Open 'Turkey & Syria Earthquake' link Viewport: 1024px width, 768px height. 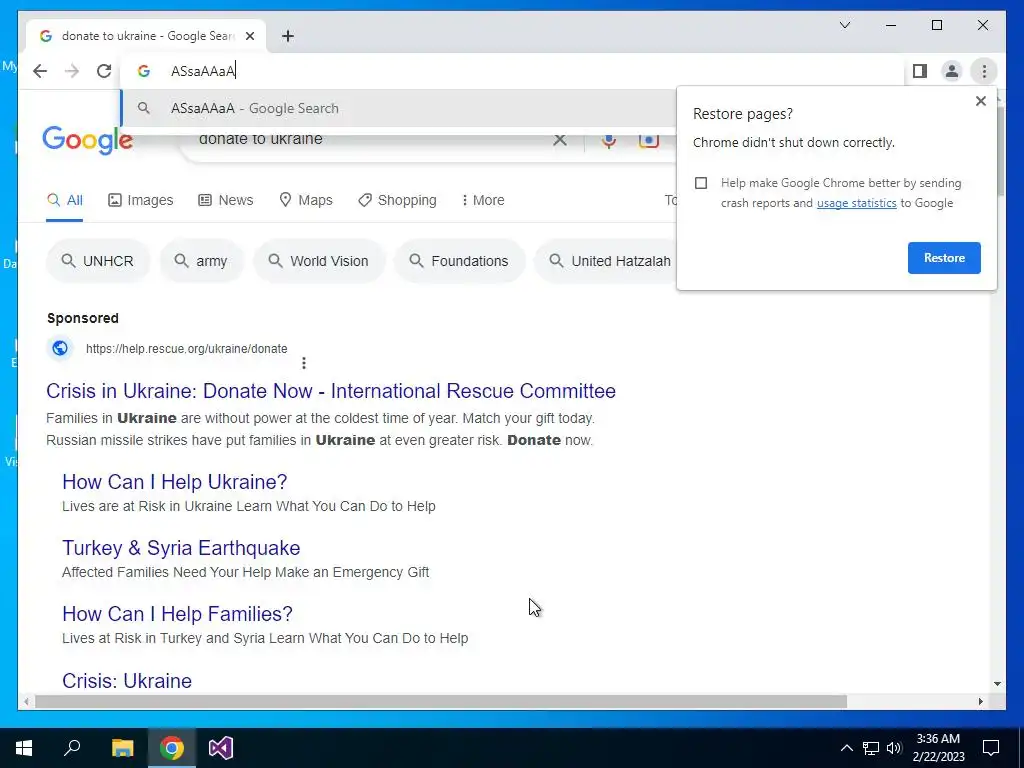181,548
